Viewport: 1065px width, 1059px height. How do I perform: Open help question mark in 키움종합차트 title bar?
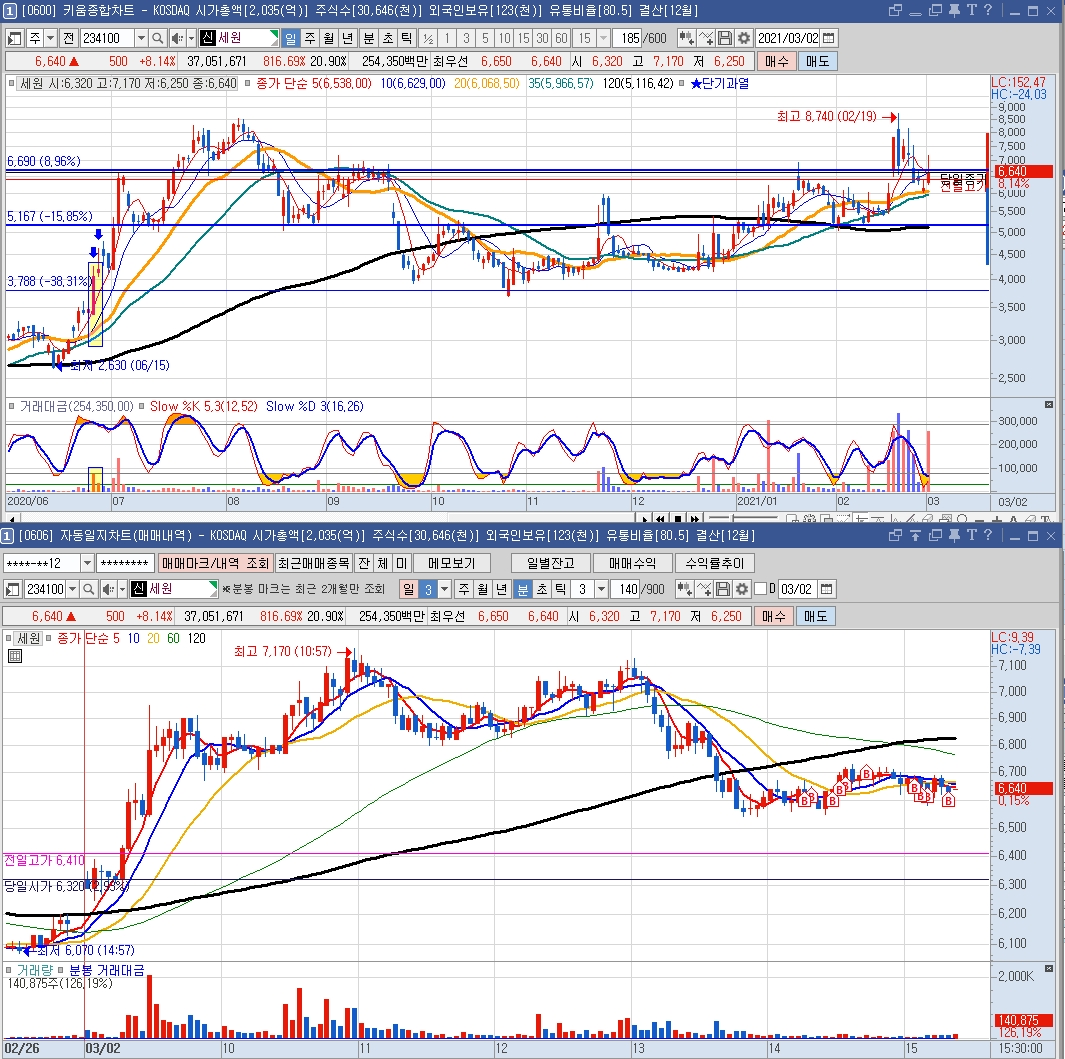(988, 10)
